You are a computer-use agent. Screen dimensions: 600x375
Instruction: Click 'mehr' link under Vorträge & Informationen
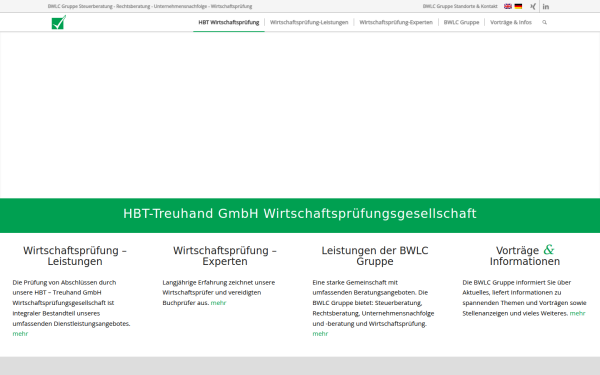point(577,313)
